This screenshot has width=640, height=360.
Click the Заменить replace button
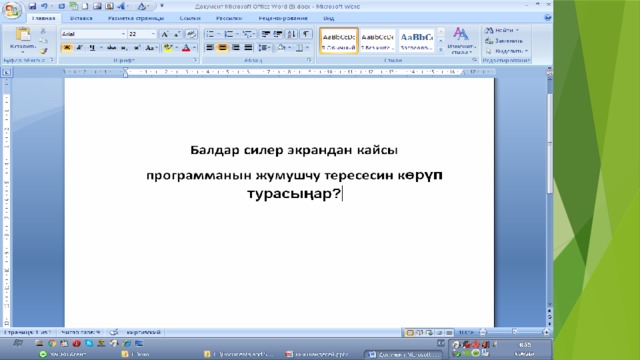(504, 41)
